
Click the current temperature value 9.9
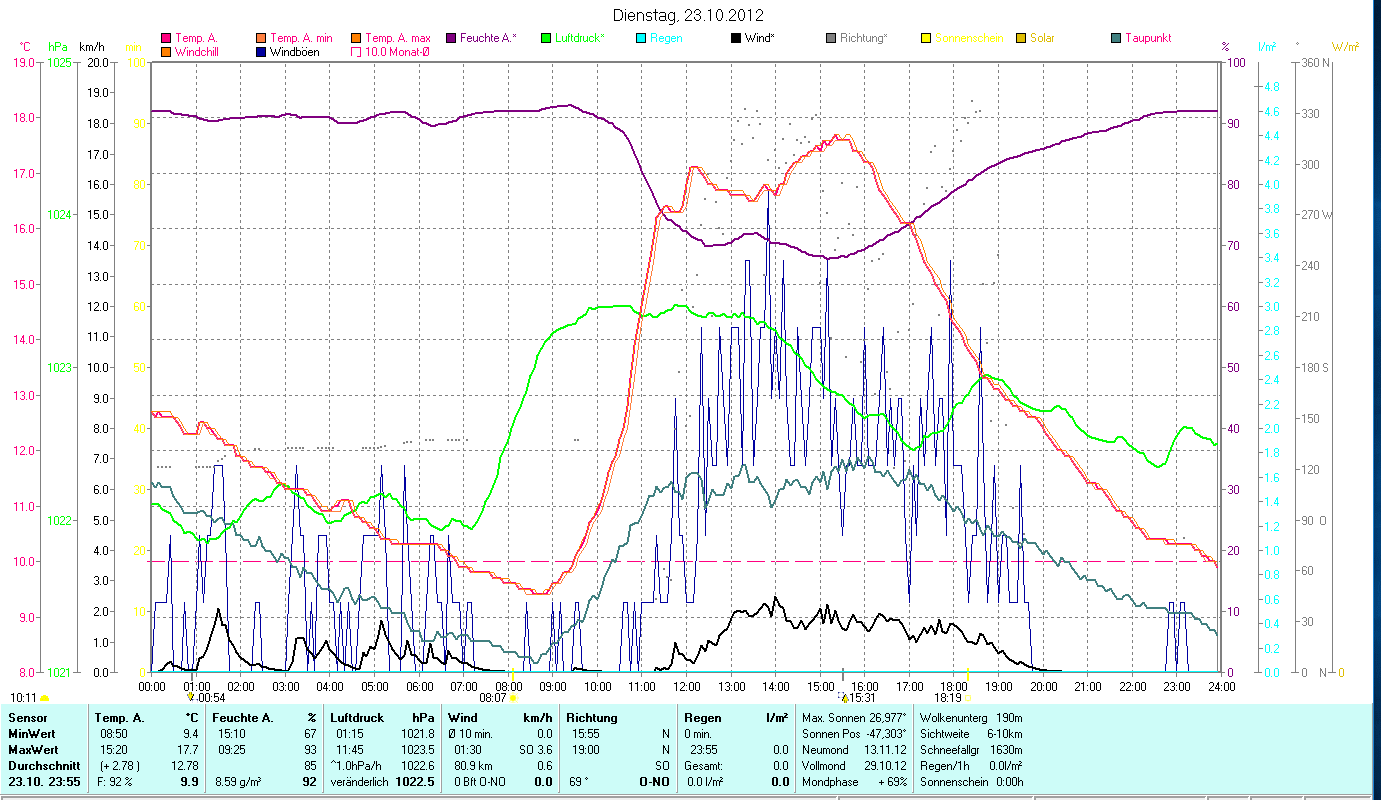tap(189, 782)
